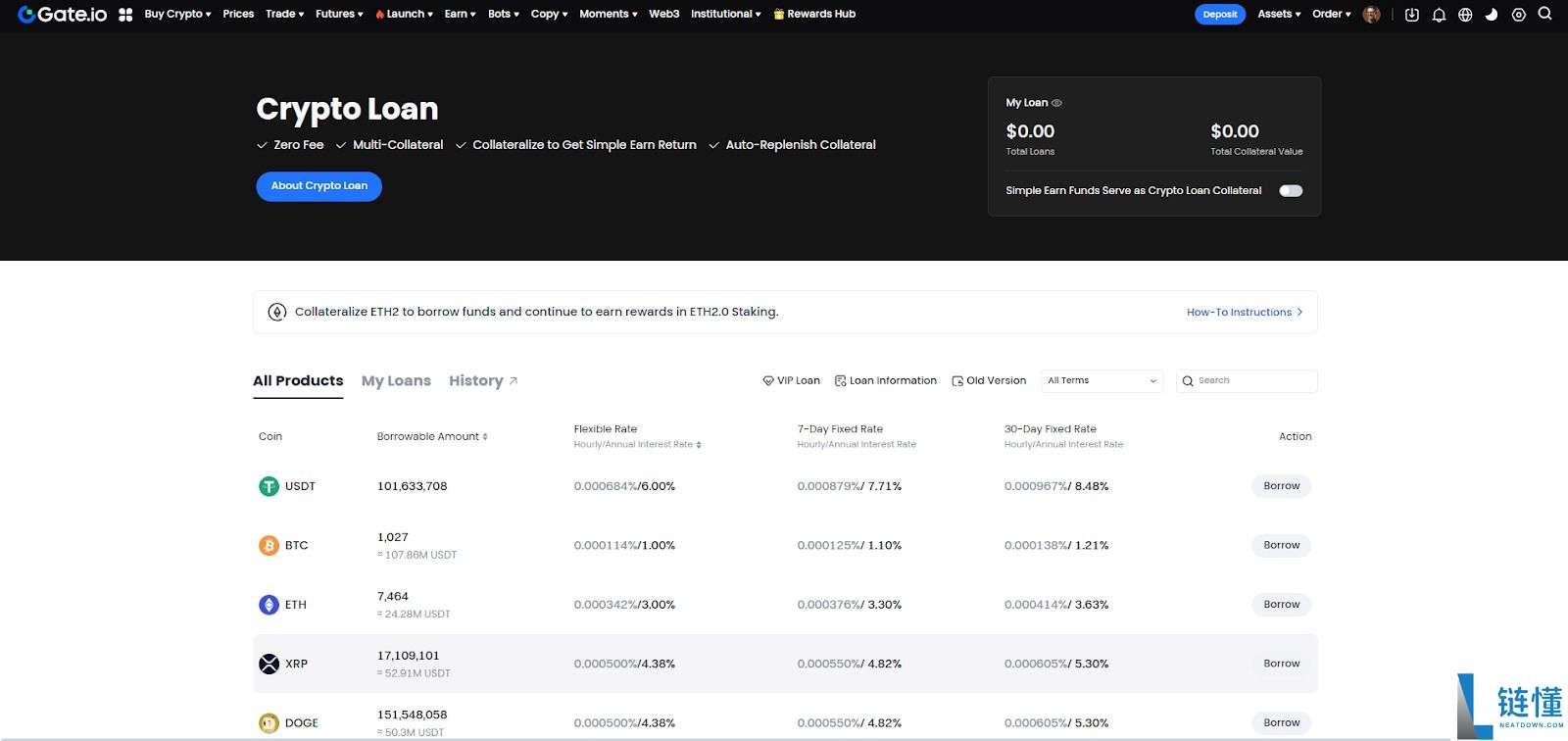Viewport: 1568px width, 741px height.
Task: Click the DOGE coin icon
Action: (269, 723)
